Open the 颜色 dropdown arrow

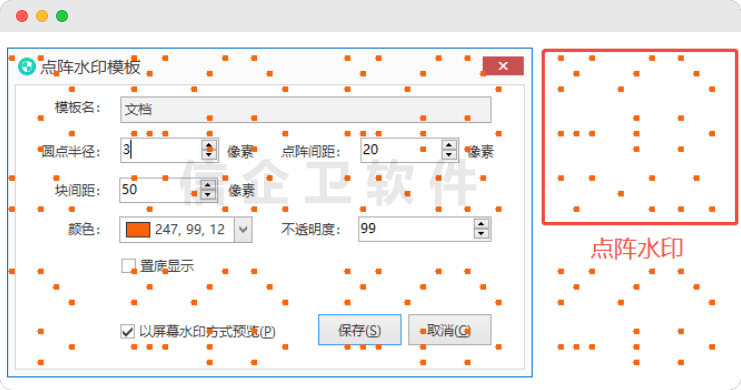tap(243, 230)
